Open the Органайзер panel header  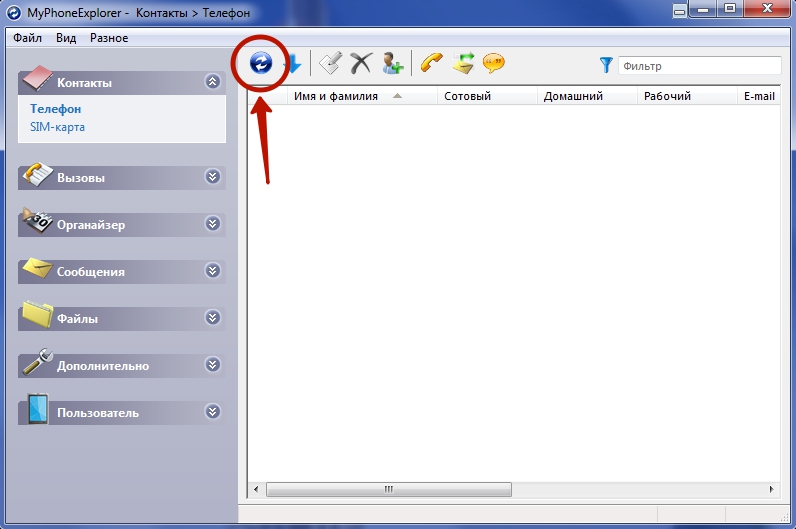pos(122,225)
